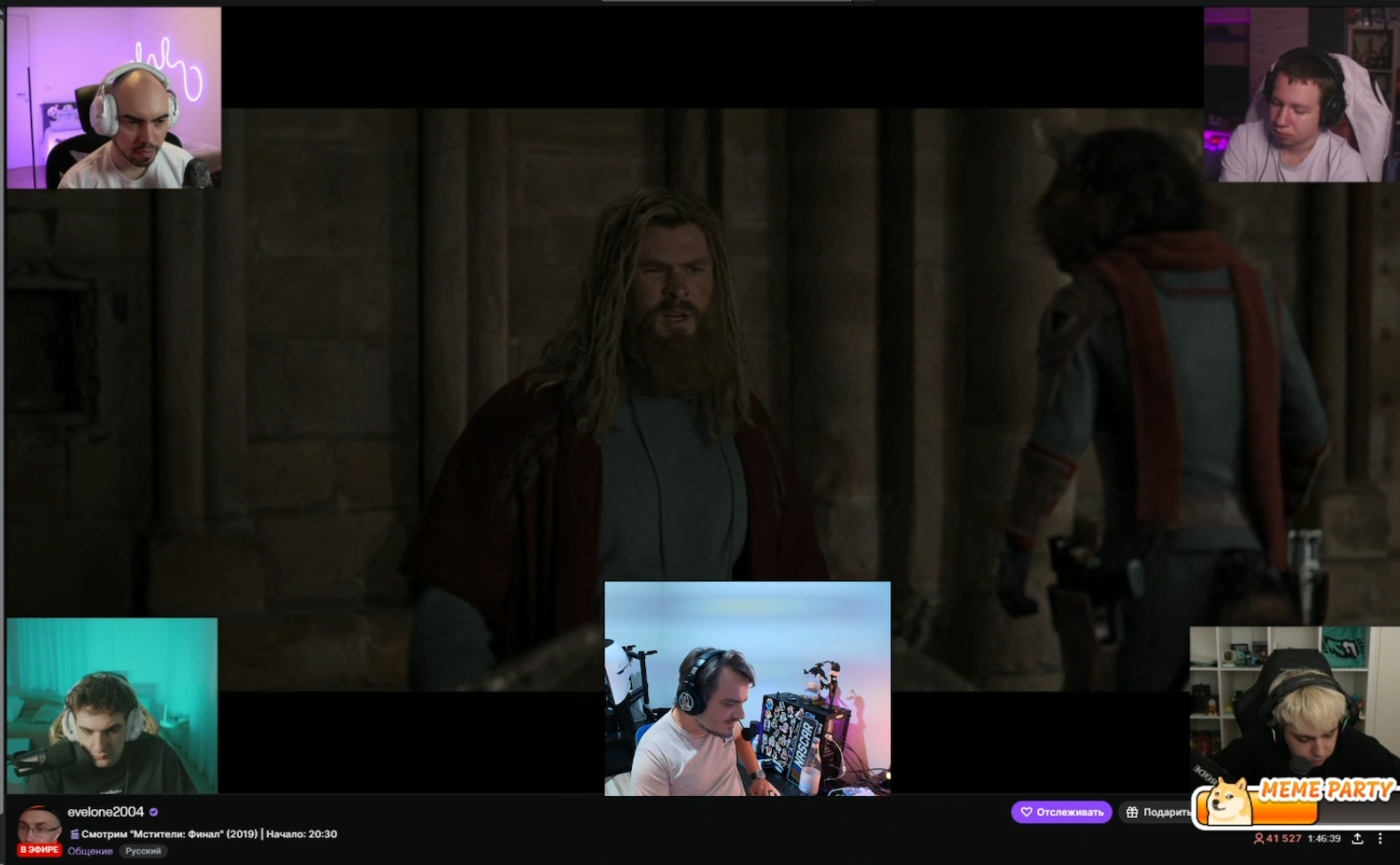
Task: Click the viewer count 41 527
Action: pyautogui.click(x=1278, y=838)
